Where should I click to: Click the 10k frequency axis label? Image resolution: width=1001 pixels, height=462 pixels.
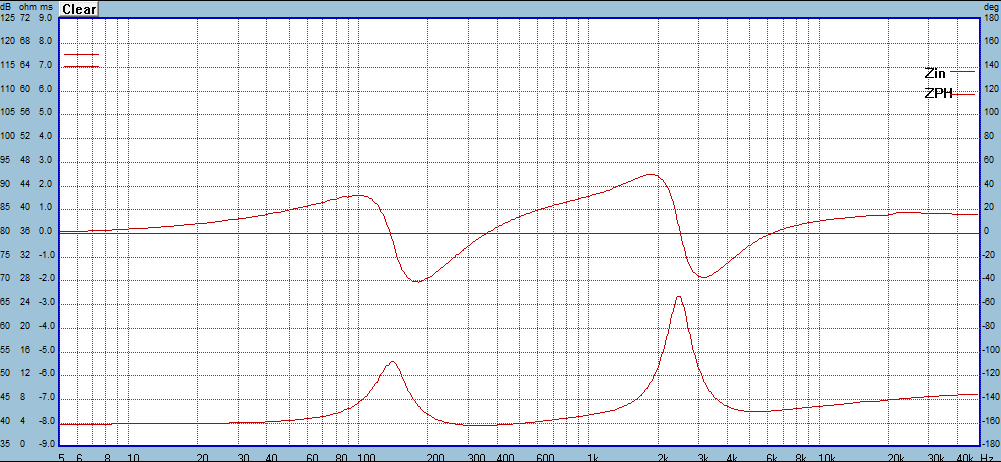[827, 457]
